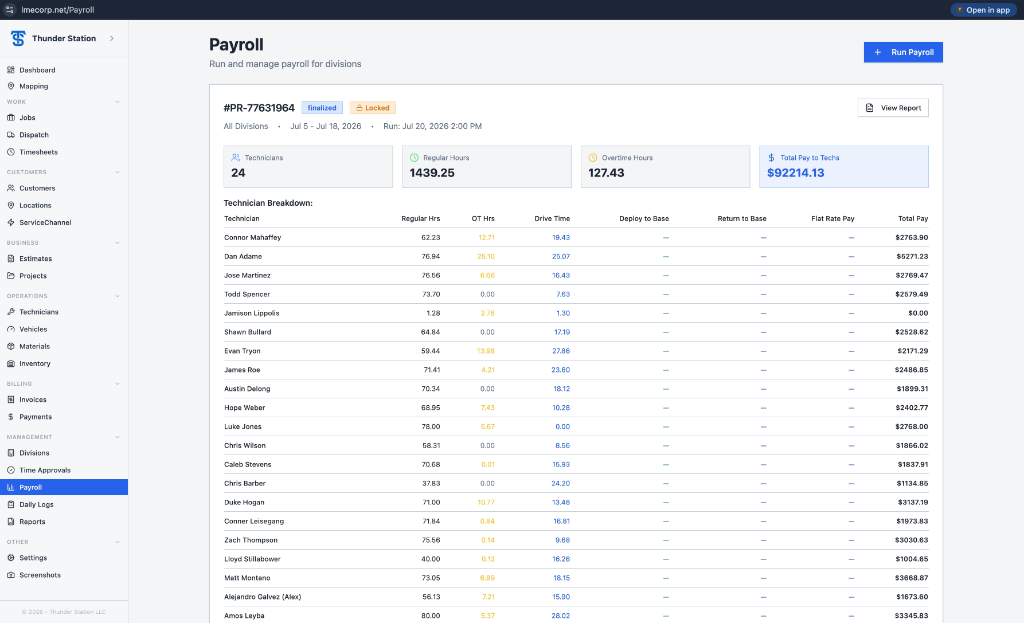Go to Technicians page label
The height and width of the screenshot is (623, 1024).
click(39, 312)
